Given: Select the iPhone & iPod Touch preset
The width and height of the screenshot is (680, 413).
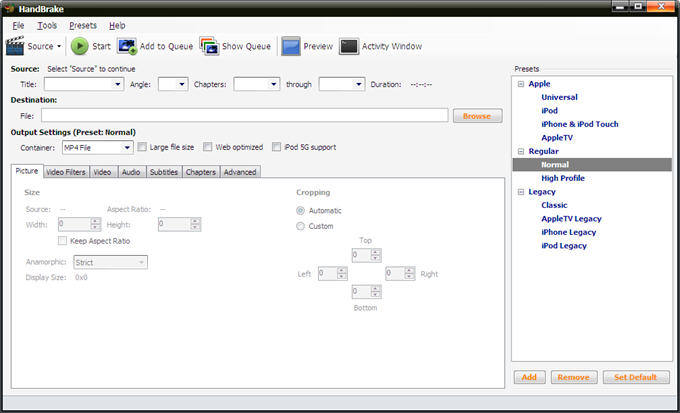Looking at the screenshot, I should point(579,124).
